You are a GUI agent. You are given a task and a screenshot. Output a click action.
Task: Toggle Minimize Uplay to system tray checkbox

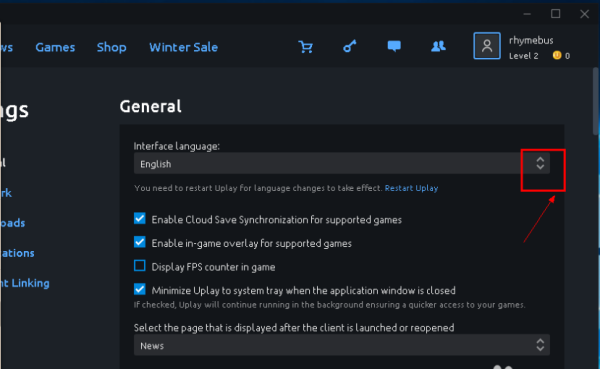pyautogui.click(x=140, y=289)
